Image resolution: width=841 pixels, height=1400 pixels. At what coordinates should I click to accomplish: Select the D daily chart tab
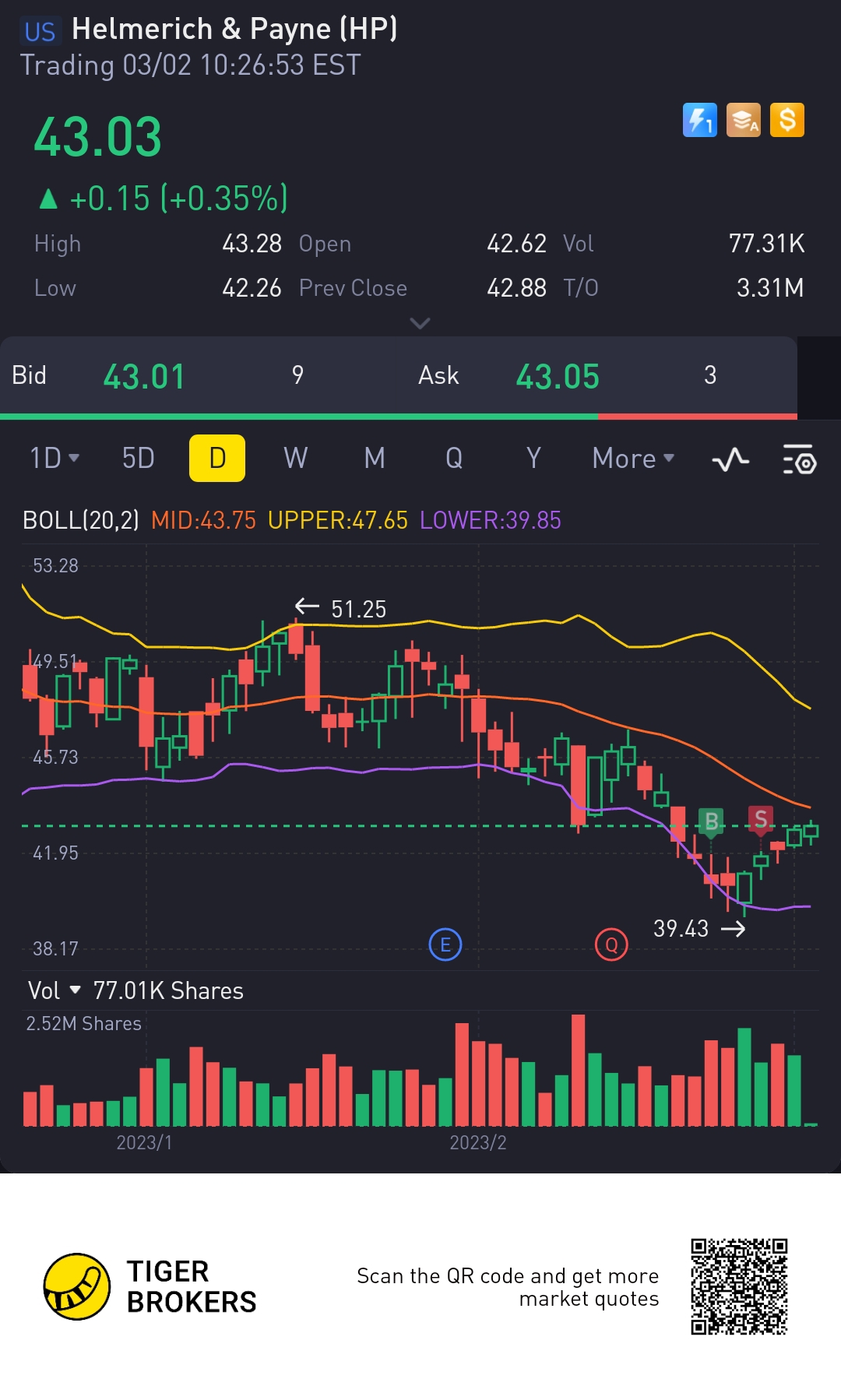217,458
